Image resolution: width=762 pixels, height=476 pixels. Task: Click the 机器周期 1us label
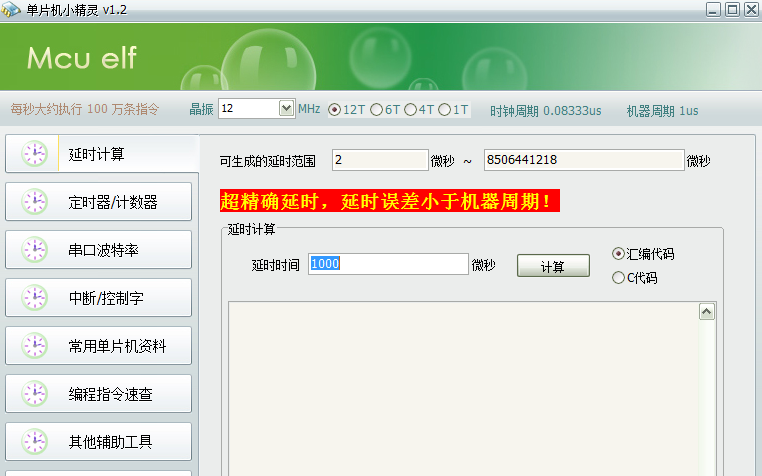pos(662,111)
